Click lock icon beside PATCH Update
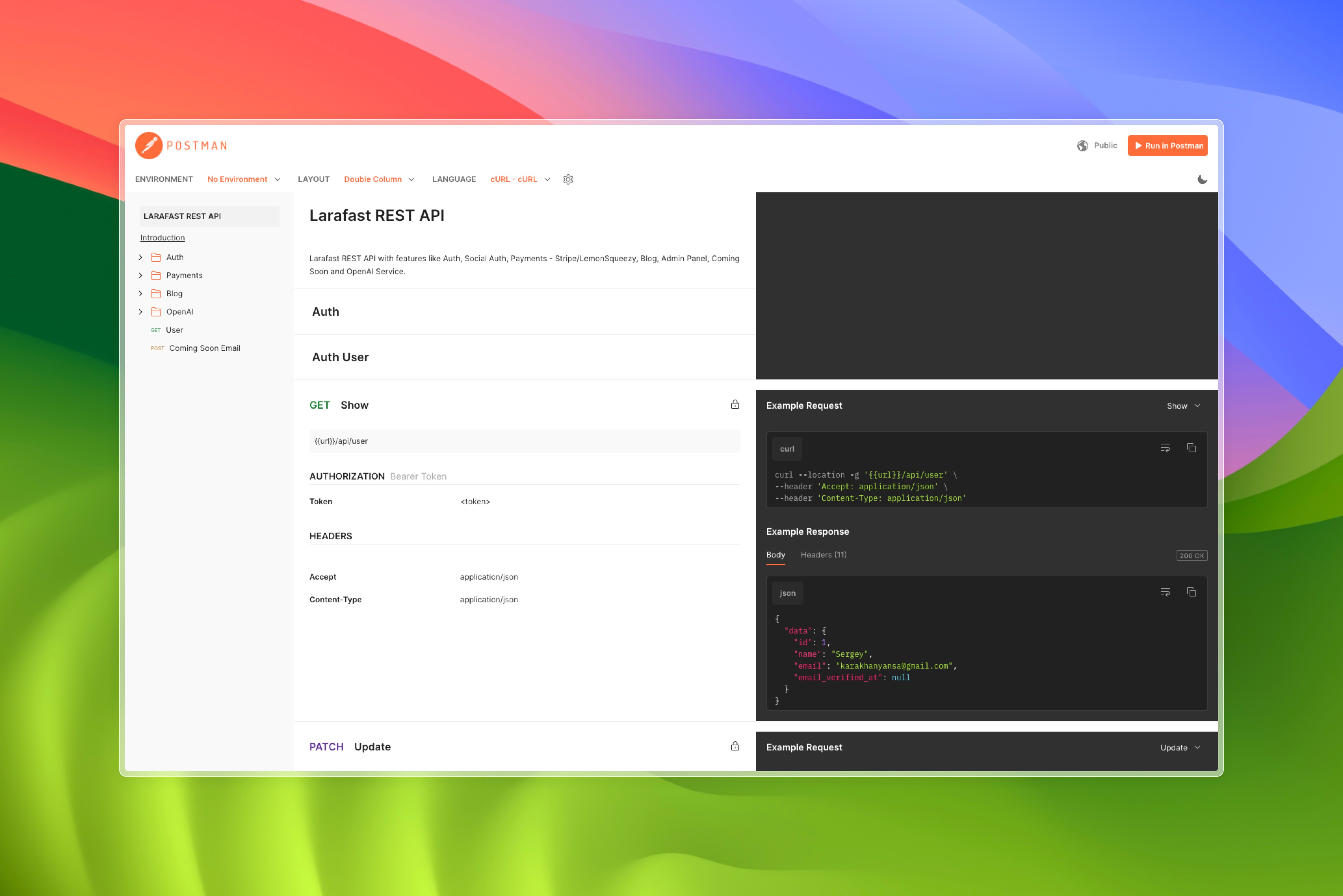Viewport: 1343px width, 896px height. (735, 746)
